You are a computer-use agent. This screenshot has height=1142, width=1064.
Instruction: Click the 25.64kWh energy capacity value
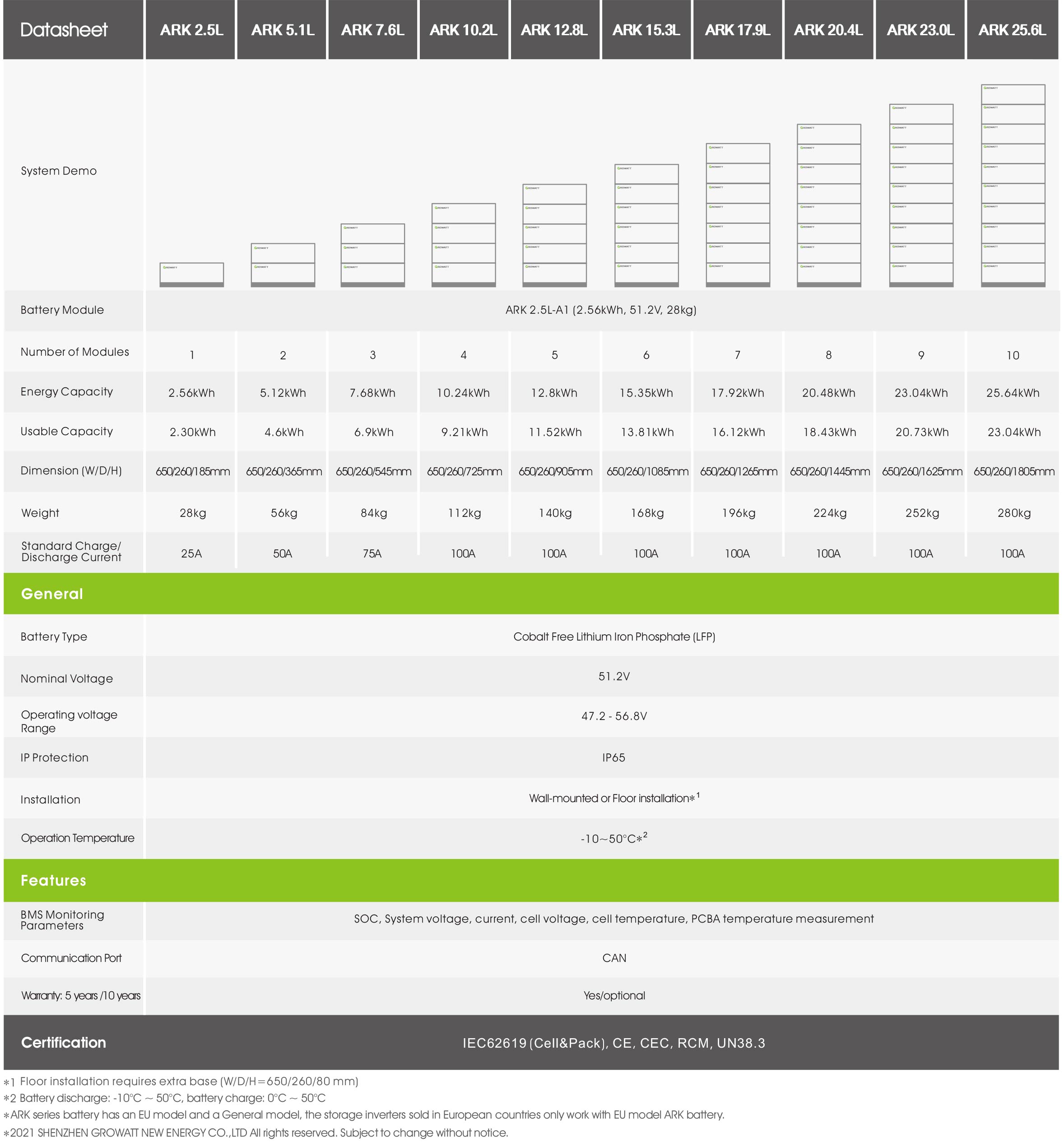coord(1012,393)
